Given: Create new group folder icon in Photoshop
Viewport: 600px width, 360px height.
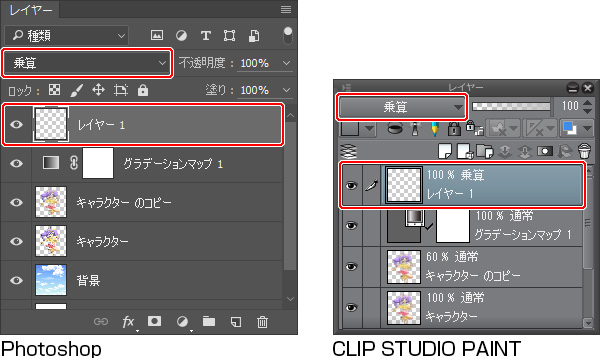Looking at the screenshot, I should [209, 321].
